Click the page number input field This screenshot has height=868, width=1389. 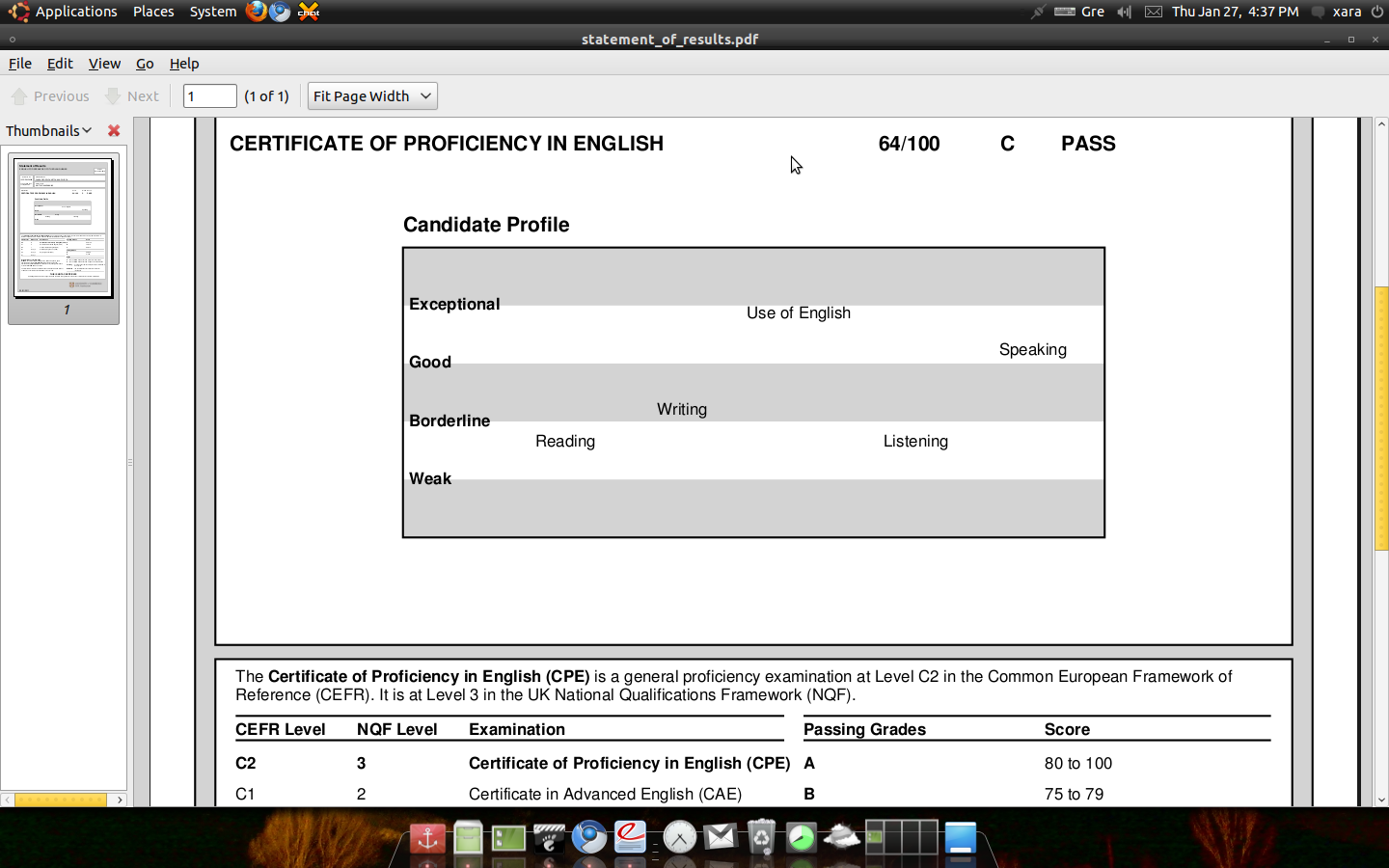pyautogui.click(x=209, y=96)
